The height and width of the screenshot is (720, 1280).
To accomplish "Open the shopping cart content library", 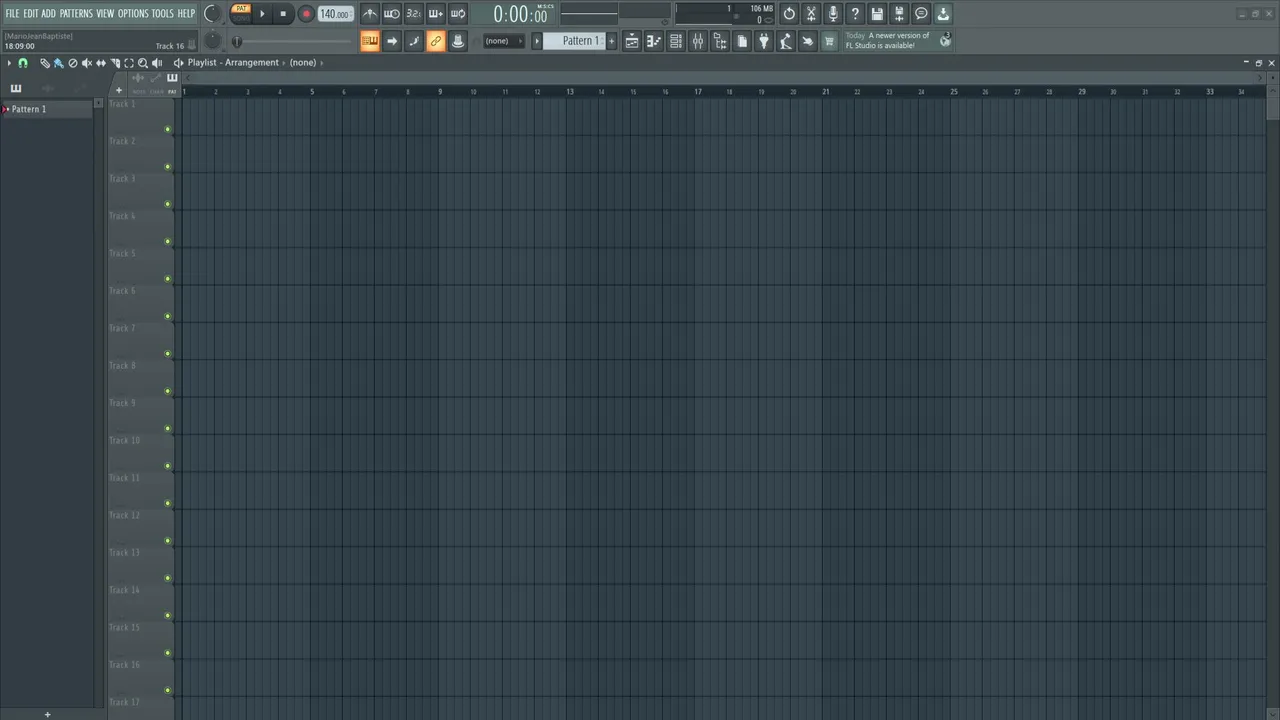I will point(829,41).
